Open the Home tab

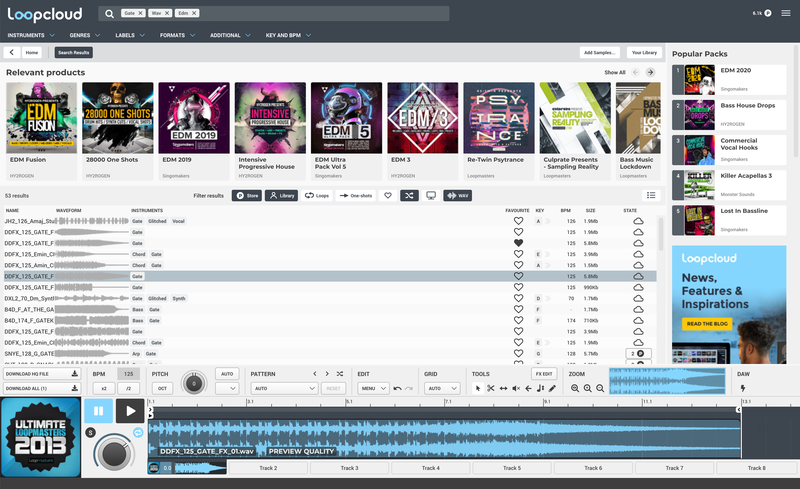(32, 52)
